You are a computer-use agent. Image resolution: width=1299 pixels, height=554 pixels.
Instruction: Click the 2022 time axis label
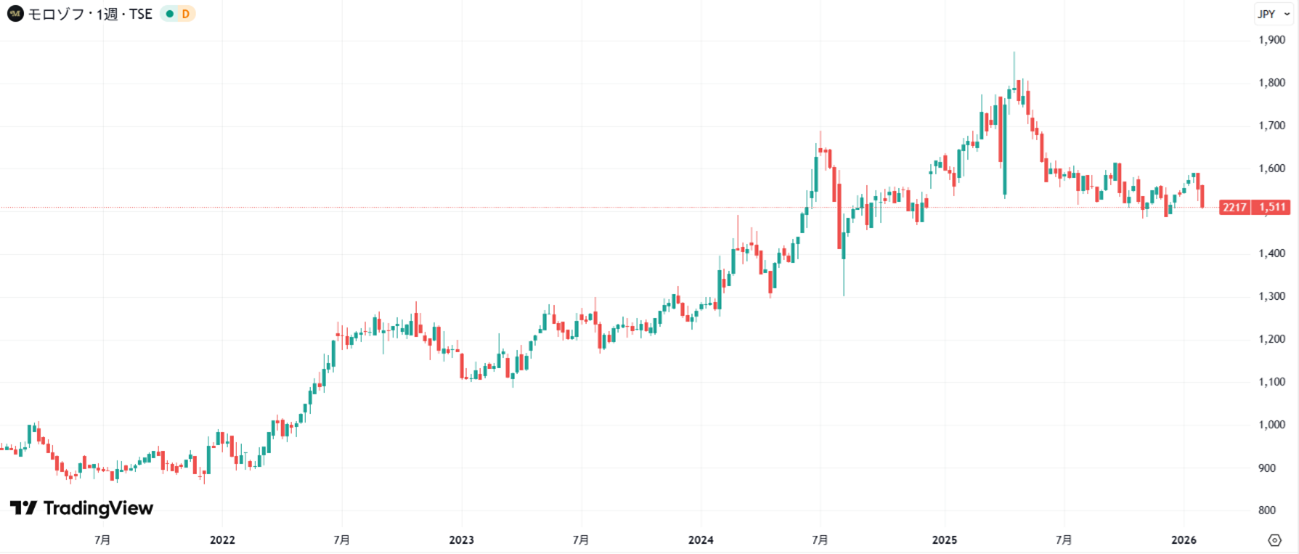click(x=222, y=540)
